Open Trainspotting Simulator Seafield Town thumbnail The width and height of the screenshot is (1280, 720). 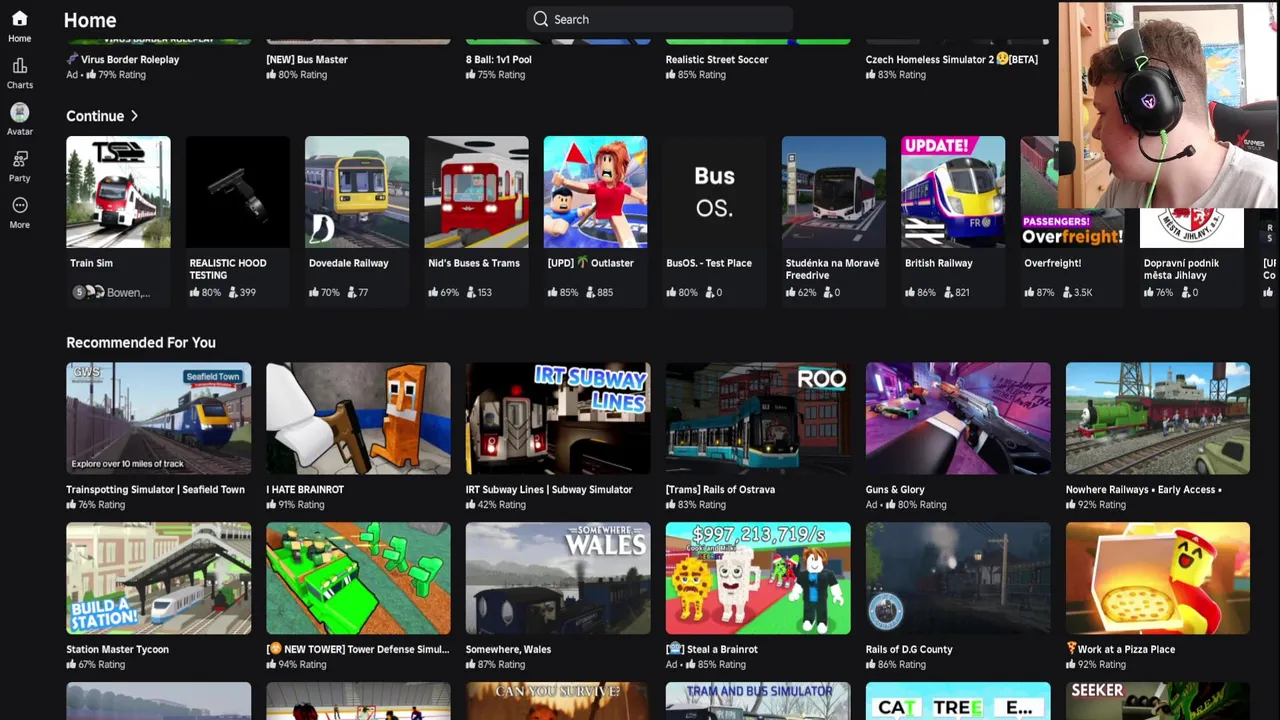tap(159, 418)
